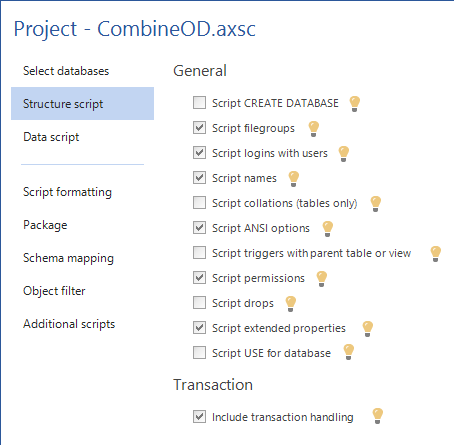Check Script USE for database
This screenshot has width=454, height=445.
coord(199,353)
